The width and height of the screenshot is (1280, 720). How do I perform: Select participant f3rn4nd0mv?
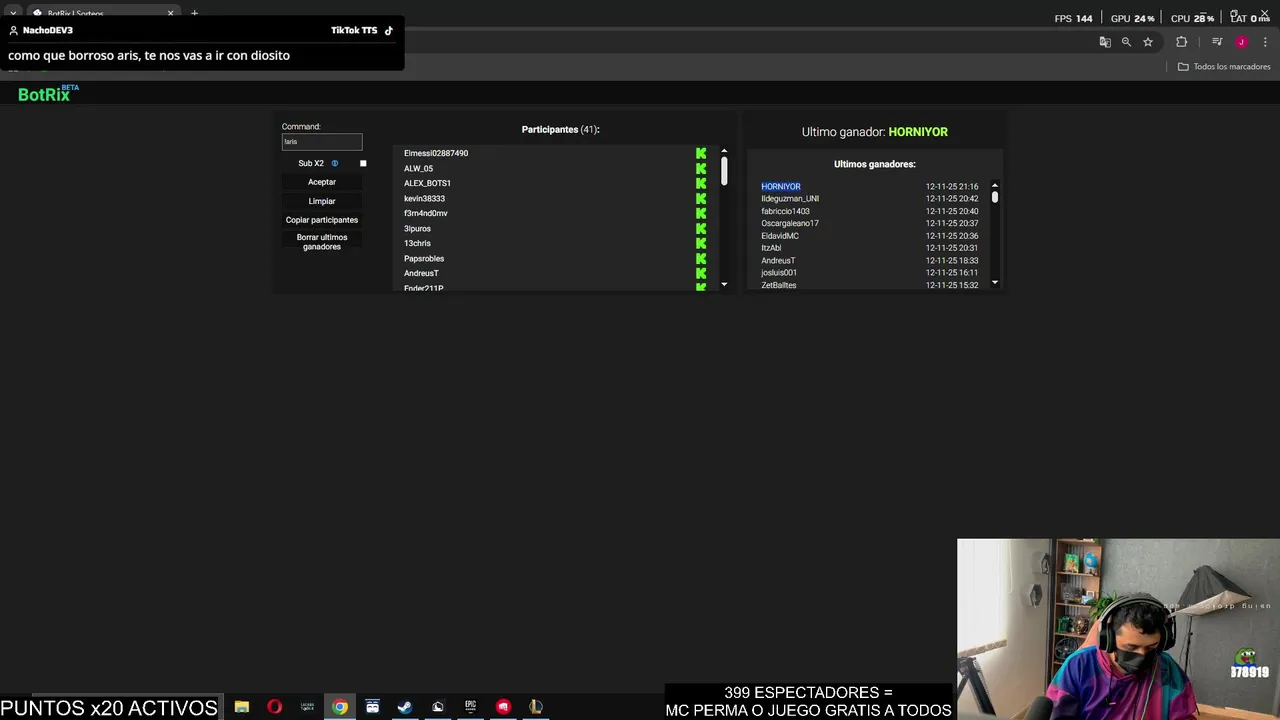point(426,213)
